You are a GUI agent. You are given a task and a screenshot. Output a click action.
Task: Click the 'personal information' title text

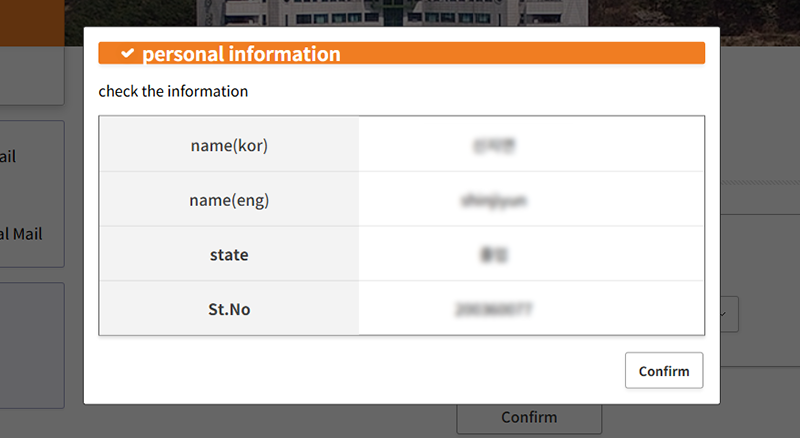tap(241, 54)
